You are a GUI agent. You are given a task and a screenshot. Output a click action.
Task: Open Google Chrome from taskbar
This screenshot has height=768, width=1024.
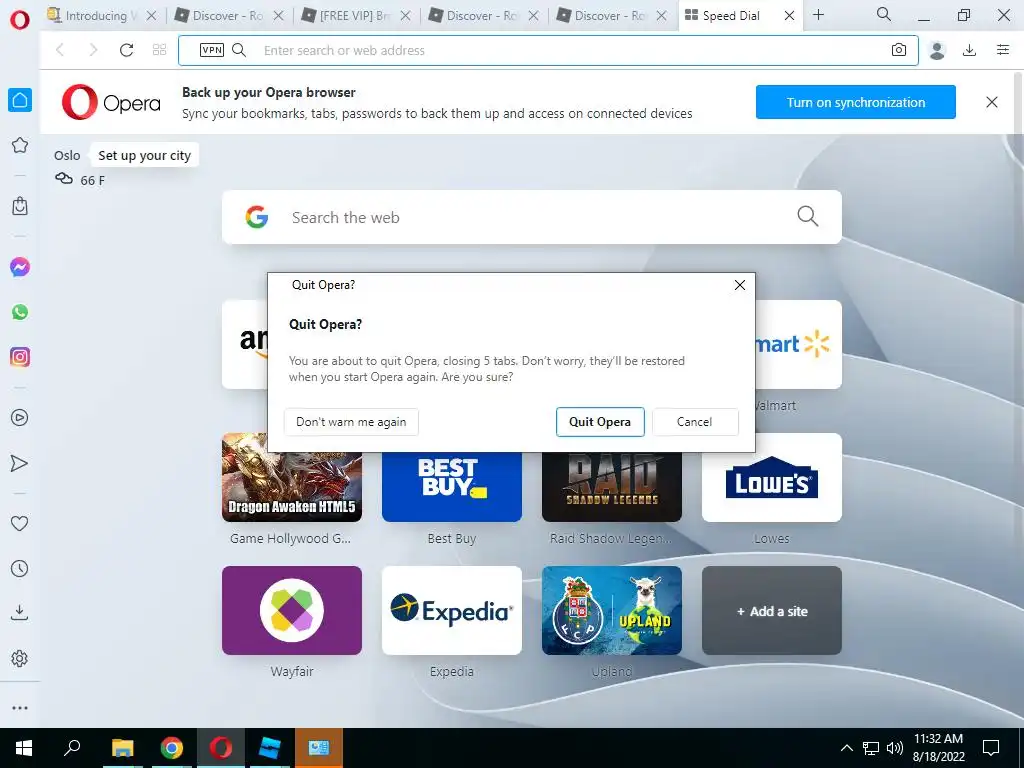click(x=172, y=748)
